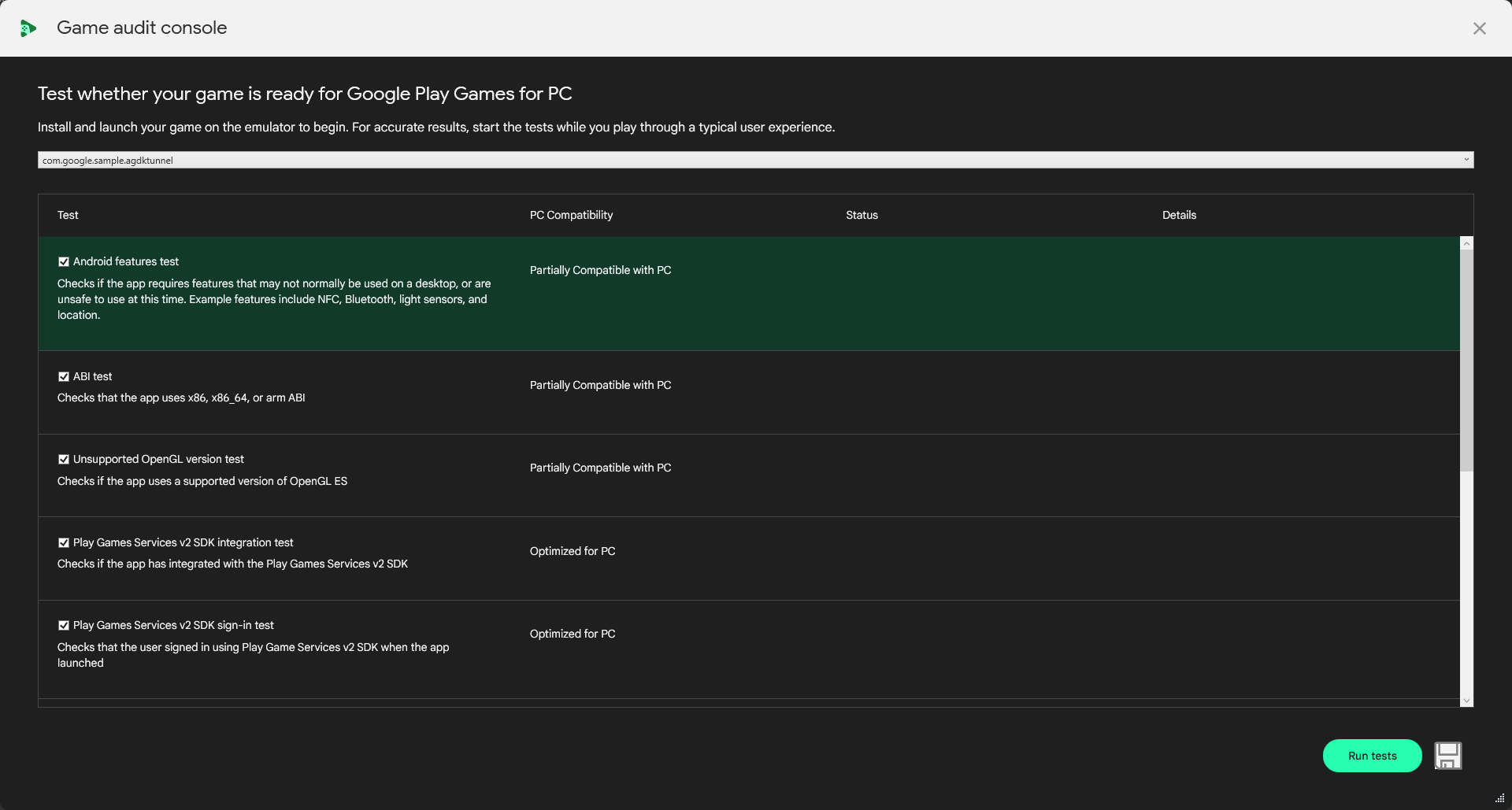Click the Details column header
The height and width of the screenshot is (810, 1512).
[1179, 215]
